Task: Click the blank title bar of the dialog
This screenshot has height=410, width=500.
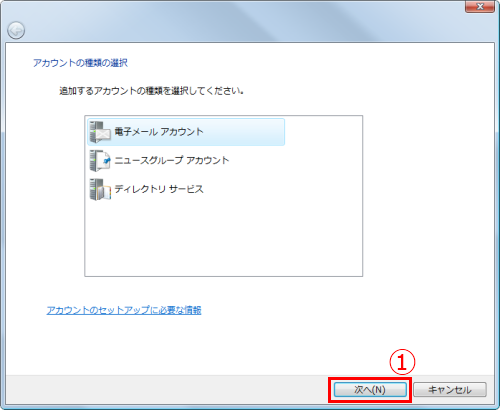Action: pyautogui.click(x=233, y=20)
